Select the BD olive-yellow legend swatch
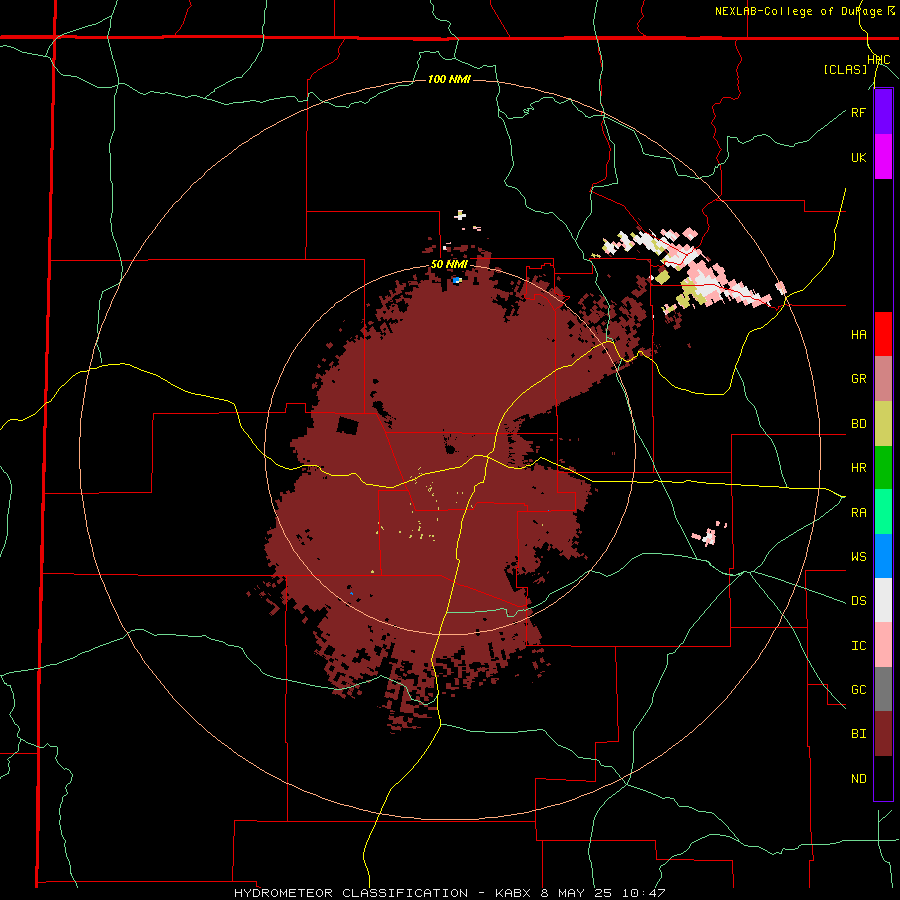 pos(883,424)
